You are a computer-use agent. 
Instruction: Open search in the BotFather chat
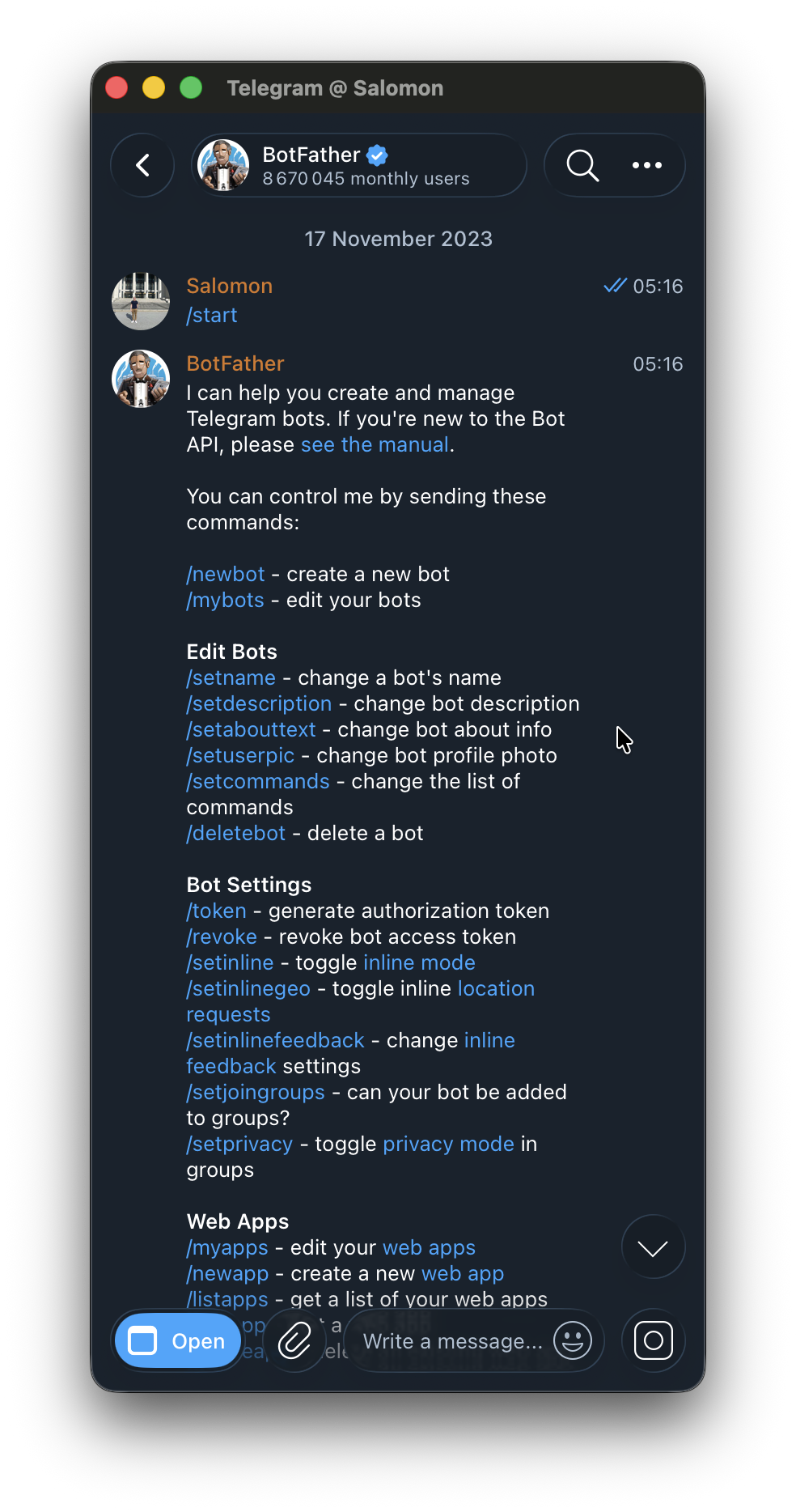(582, 165)
